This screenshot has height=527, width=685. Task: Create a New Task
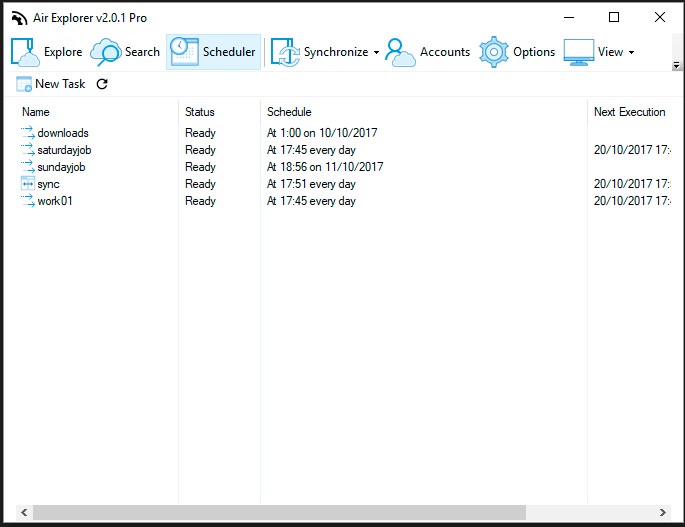pyautogui.click(x=52, y=84)
